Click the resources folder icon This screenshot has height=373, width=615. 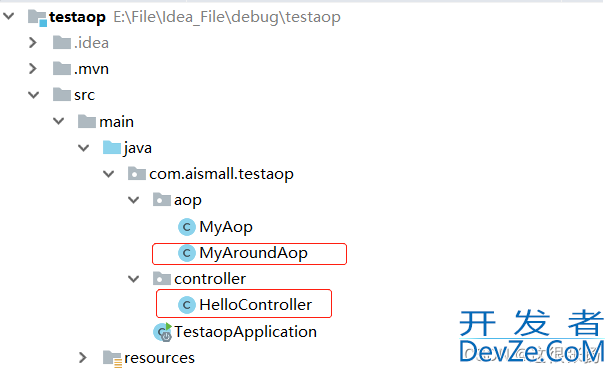click(x=113, y=358)
